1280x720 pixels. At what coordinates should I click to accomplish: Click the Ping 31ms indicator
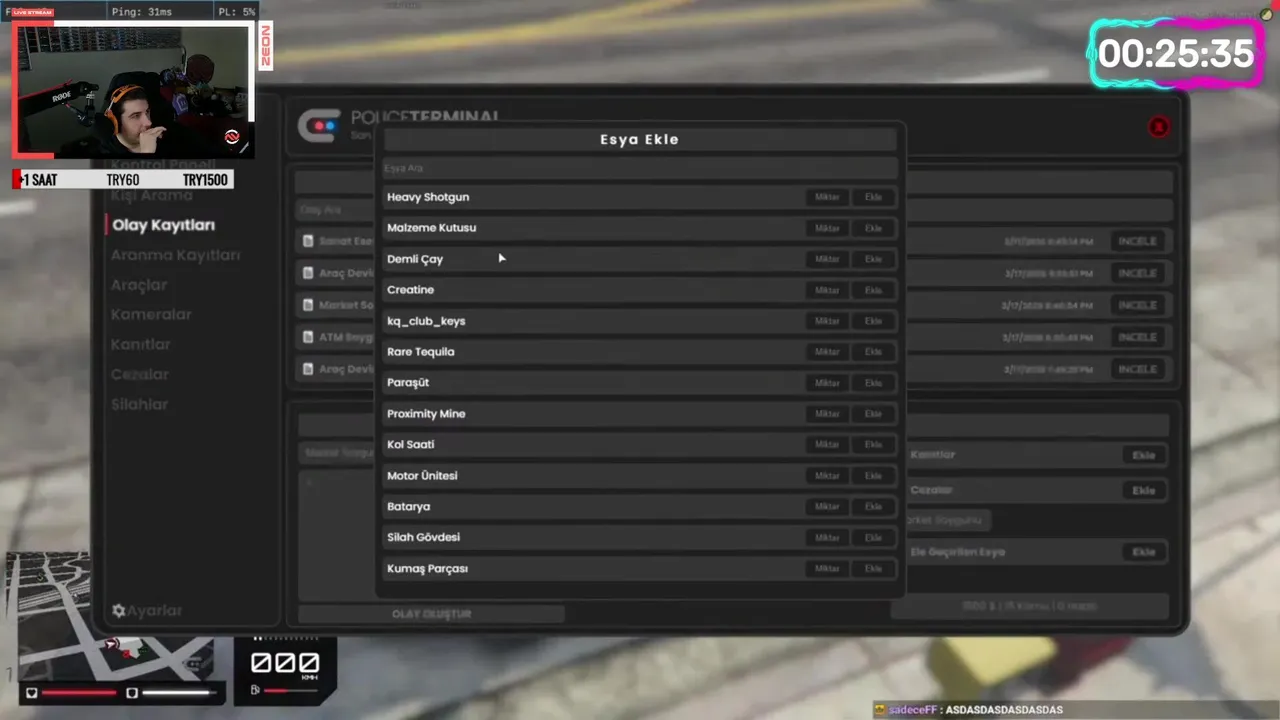click(x=141, y=12)
